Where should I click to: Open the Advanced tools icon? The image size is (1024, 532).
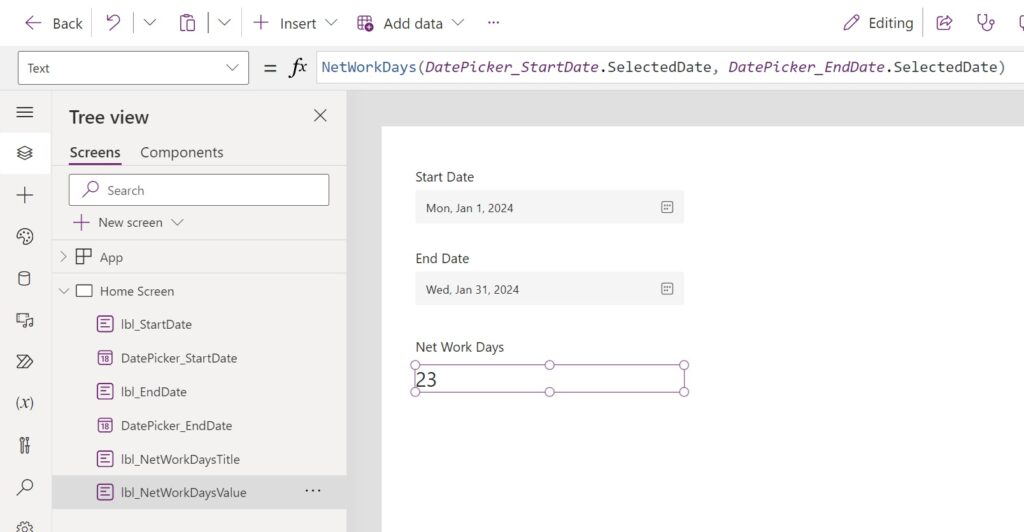[x=25, y=445]
